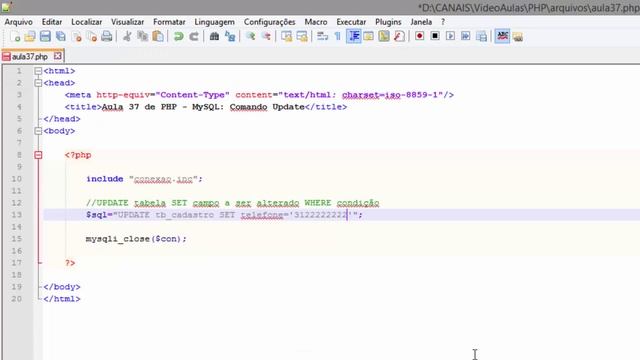This screenshot has width=640, height=360.
Task: Collapse the <body> fold marker on line 6
Action: coord(38,131)
